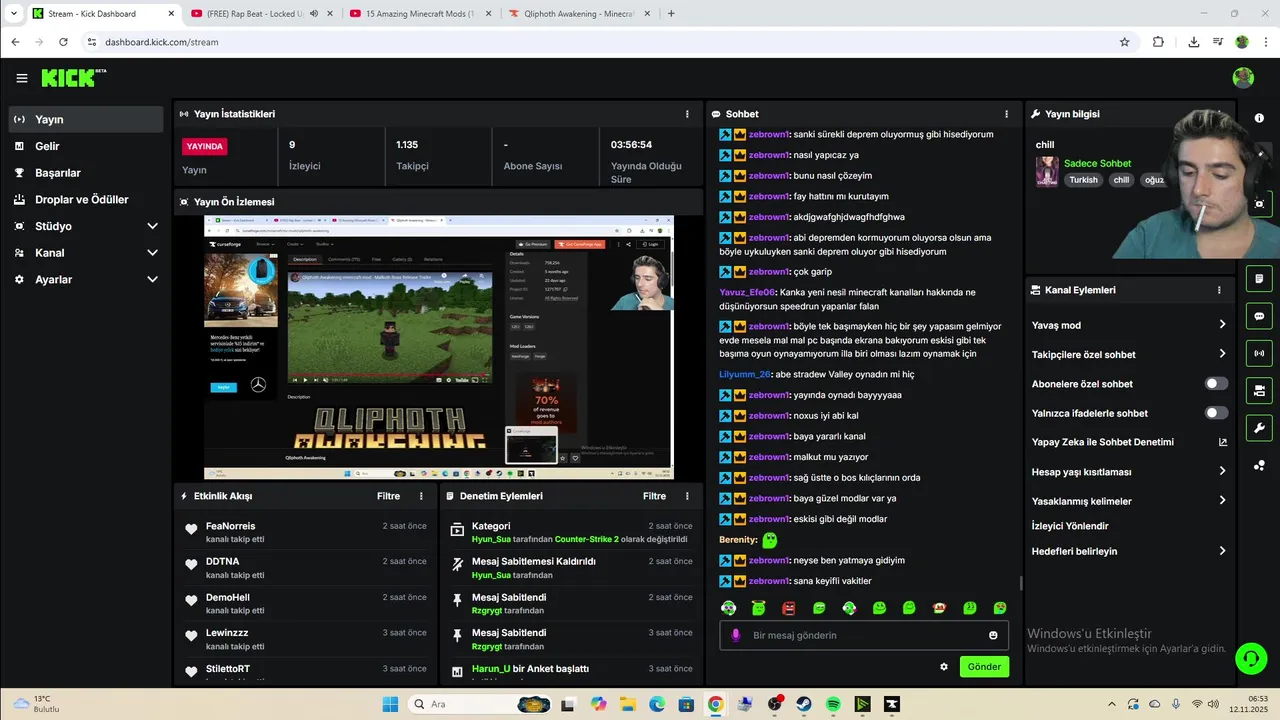Click the wrench icon in right sidebar

(x=1259, y=428)
